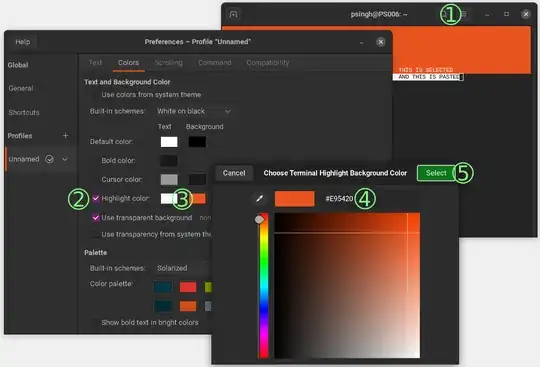Click second-row dark teal Color palette swatch

click(163, 306)
